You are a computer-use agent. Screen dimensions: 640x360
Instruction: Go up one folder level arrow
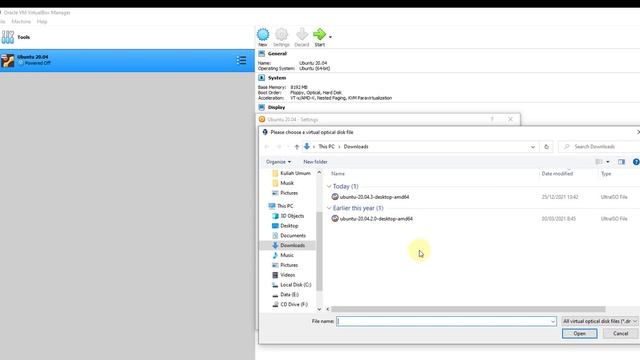click(297, 147)
